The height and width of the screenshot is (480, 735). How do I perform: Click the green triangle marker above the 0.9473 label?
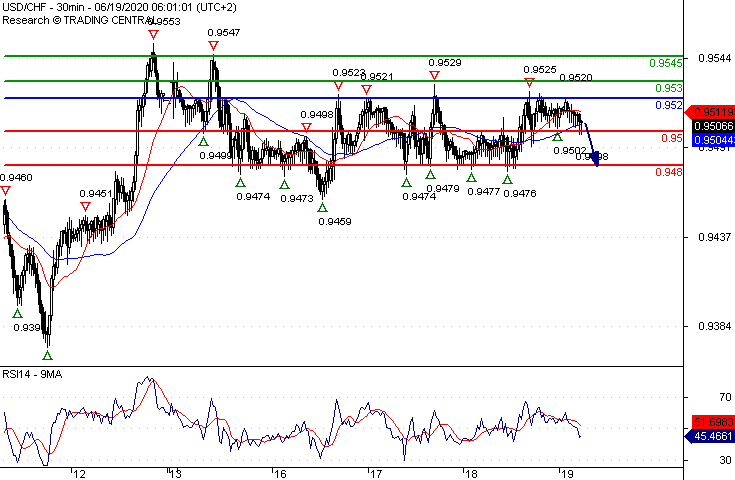point(285,184)
